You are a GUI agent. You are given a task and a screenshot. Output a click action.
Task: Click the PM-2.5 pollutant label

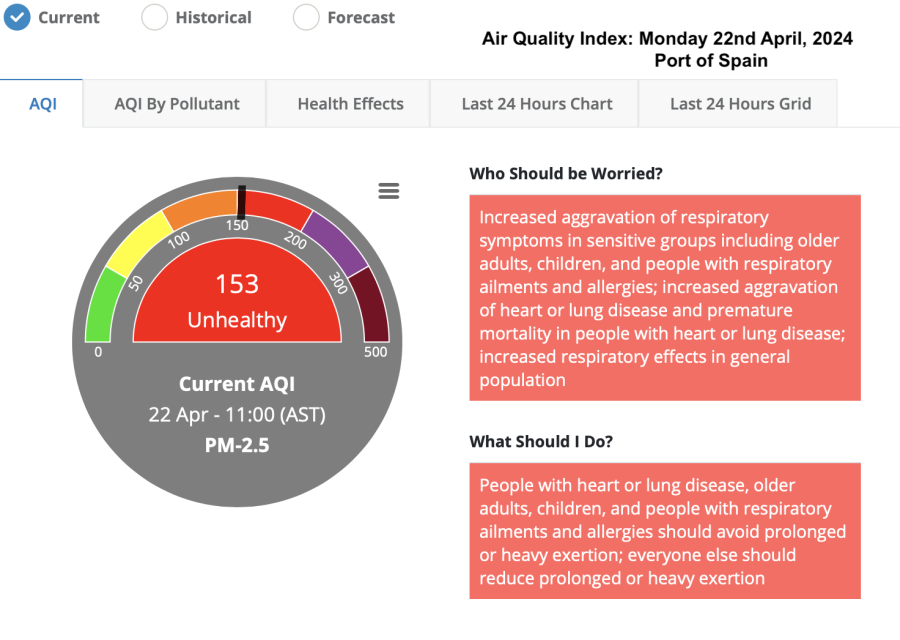(237, 445)
